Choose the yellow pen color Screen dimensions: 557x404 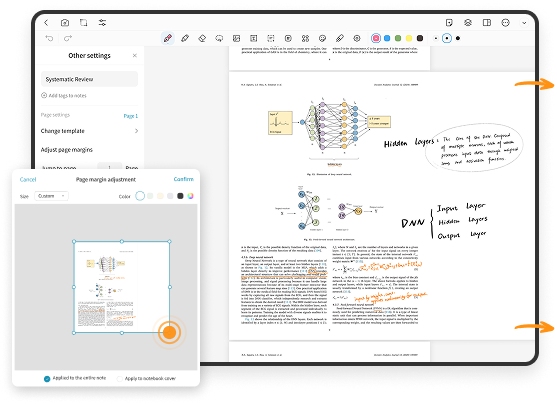[x=409, y=38]
